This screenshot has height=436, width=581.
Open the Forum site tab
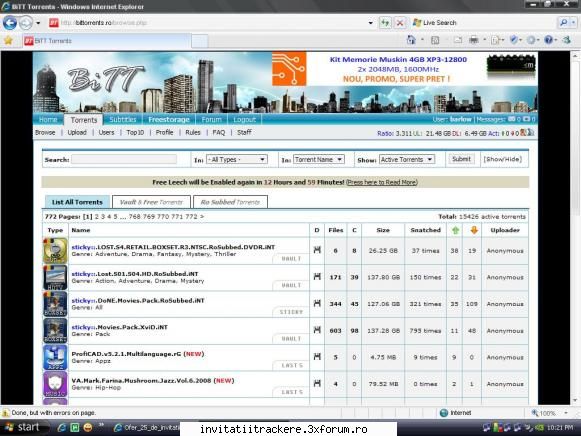(x=211, y=120)
